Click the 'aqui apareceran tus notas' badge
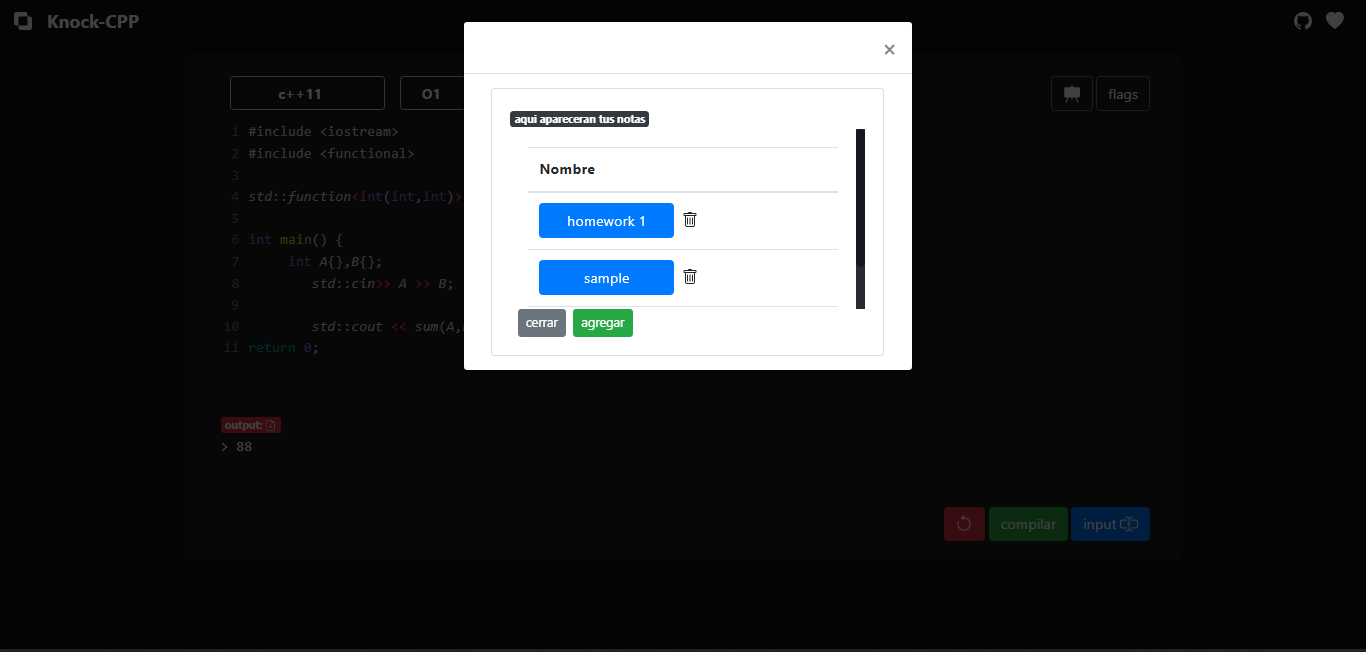The image size is (1366, 652). (x=580, y=119)
